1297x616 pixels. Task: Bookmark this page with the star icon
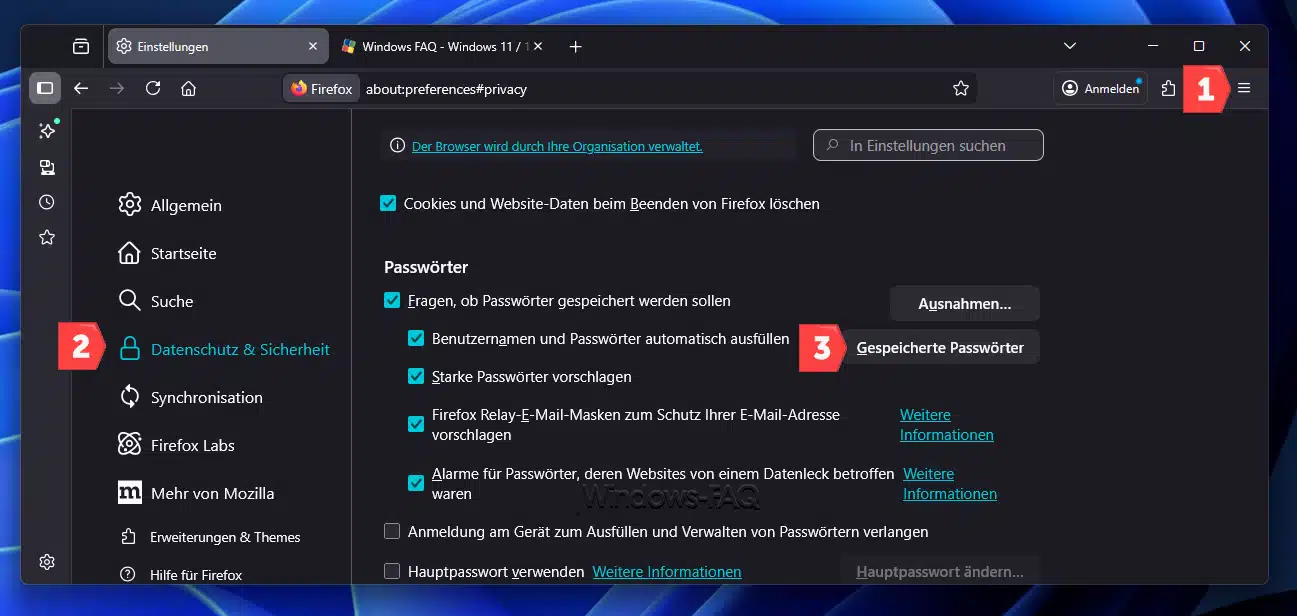tap(961, 88)
